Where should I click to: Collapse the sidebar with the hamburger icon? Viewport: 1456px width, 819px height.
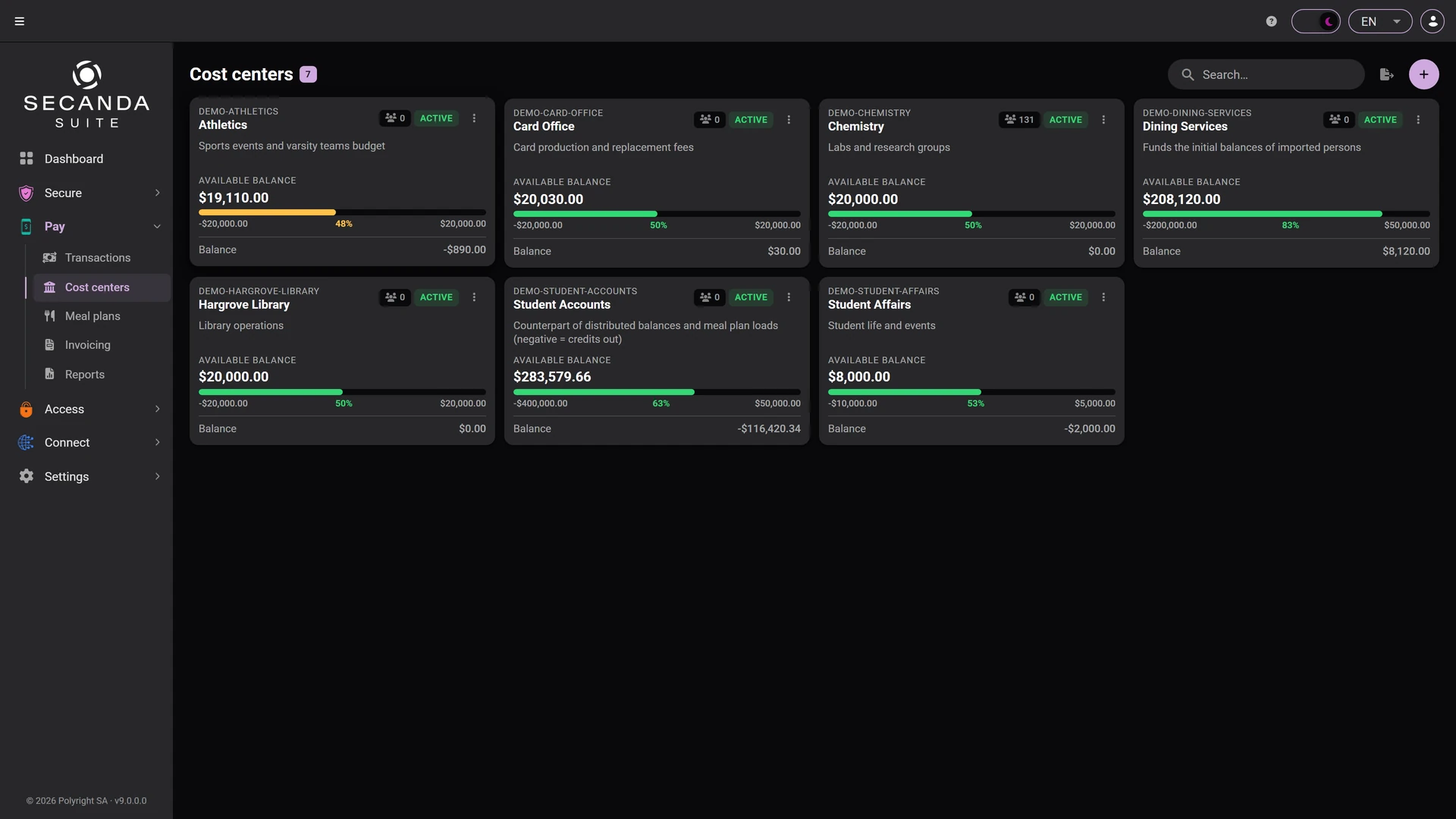pos(20,21)
